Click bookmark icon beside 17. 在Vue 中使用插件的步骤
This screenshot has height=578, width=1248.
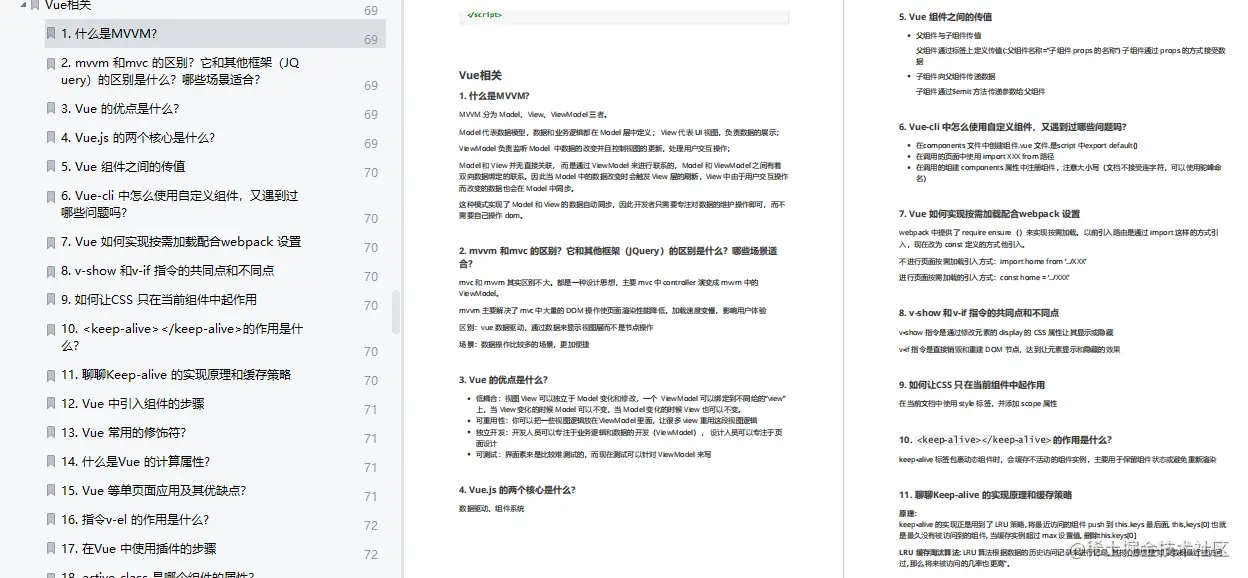coord(51,549)
